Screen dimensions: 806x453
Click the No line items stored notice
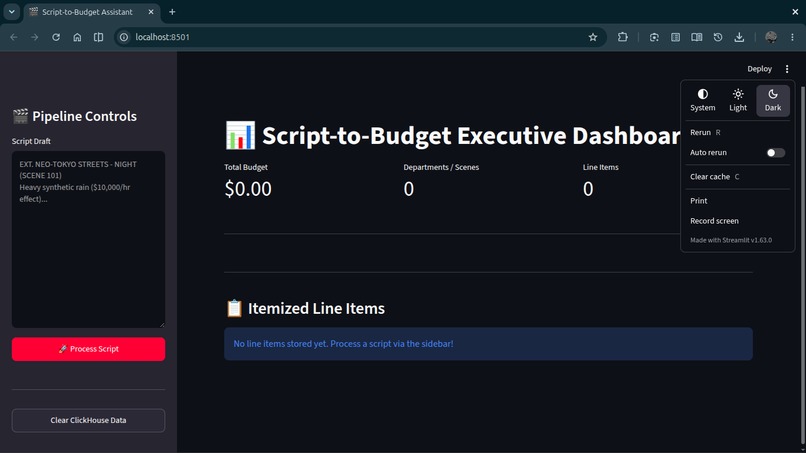[x=488, y=343]
